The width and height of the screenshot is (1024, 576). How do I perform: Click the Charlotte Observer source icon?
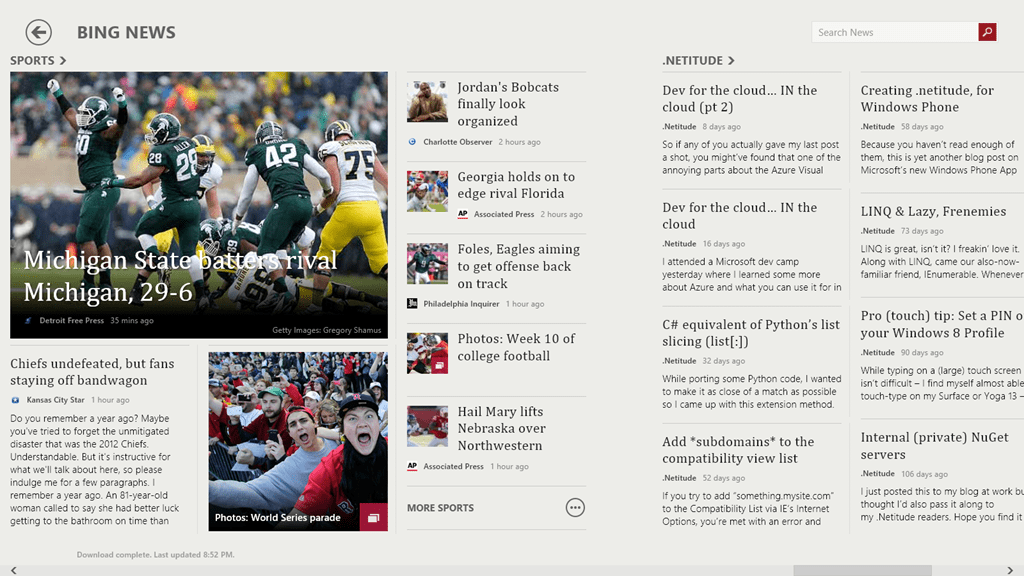click(412, 142)
